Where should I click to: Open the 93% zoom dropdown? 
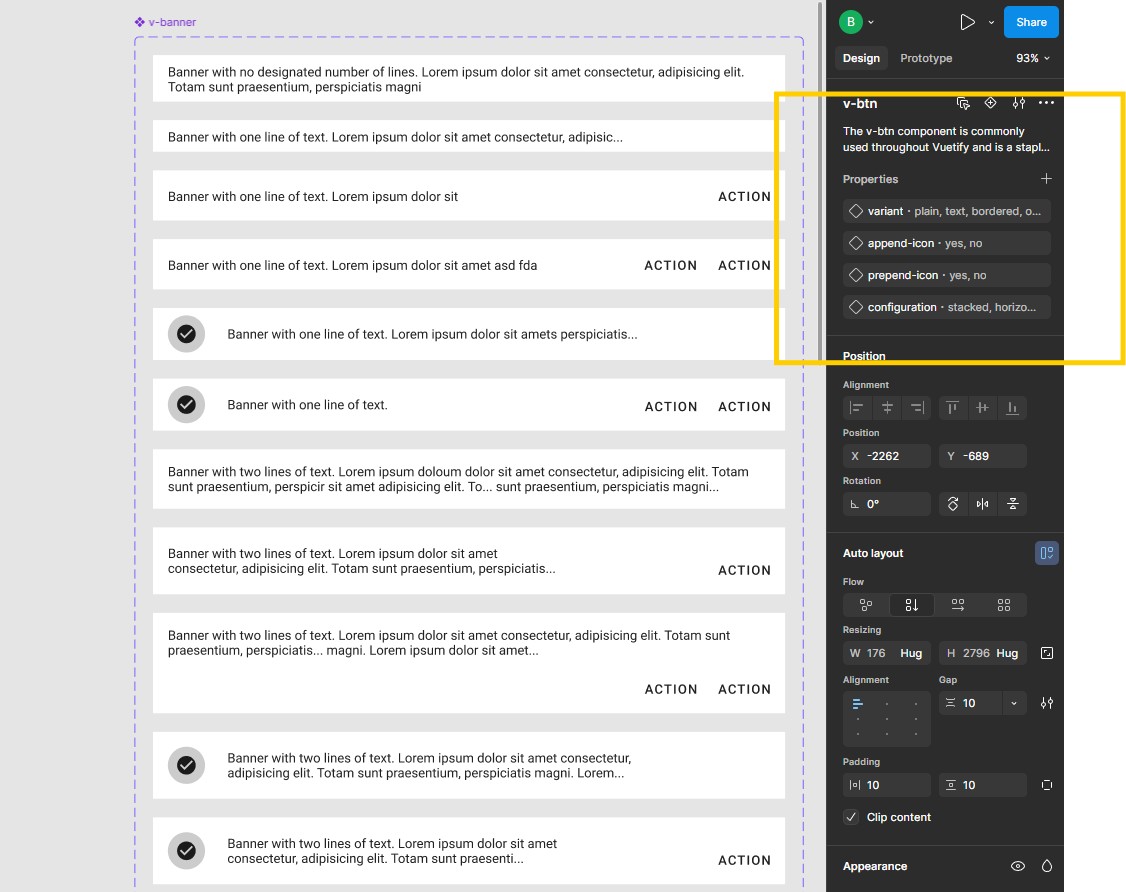tap(1033, 58)
